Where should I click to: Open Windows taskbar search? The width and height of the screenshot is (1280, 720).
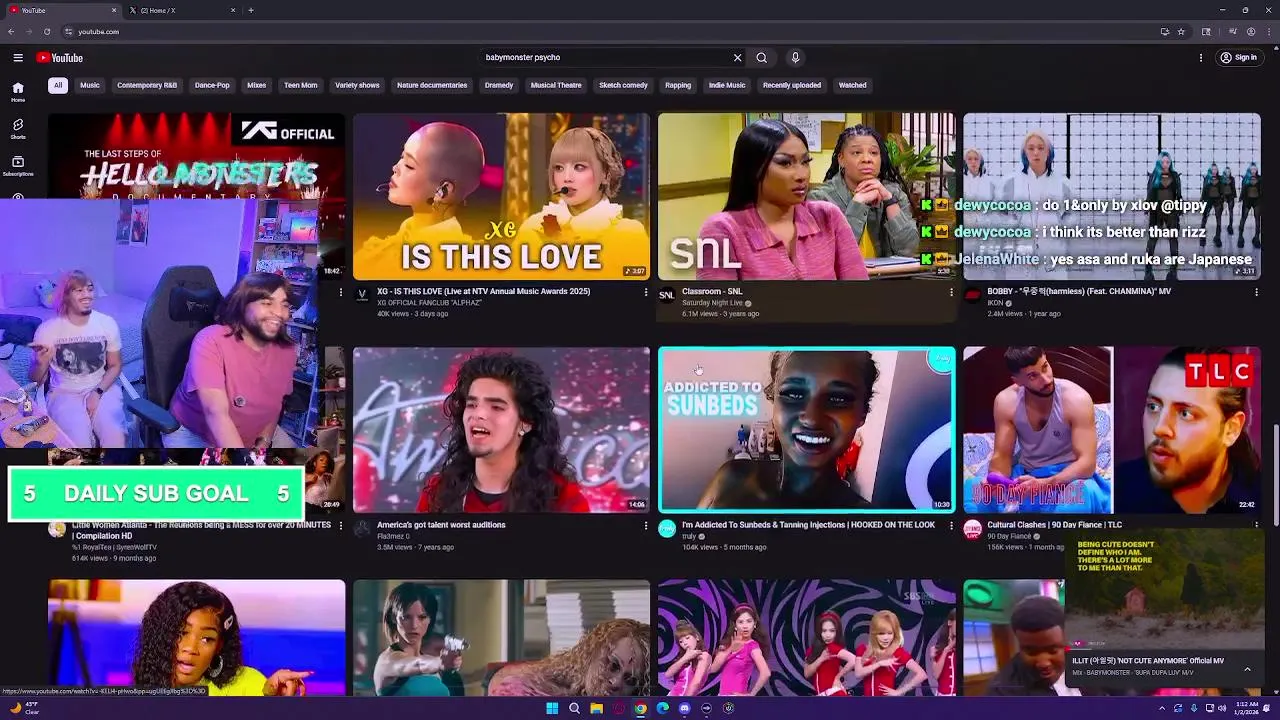tap(574, 708)
